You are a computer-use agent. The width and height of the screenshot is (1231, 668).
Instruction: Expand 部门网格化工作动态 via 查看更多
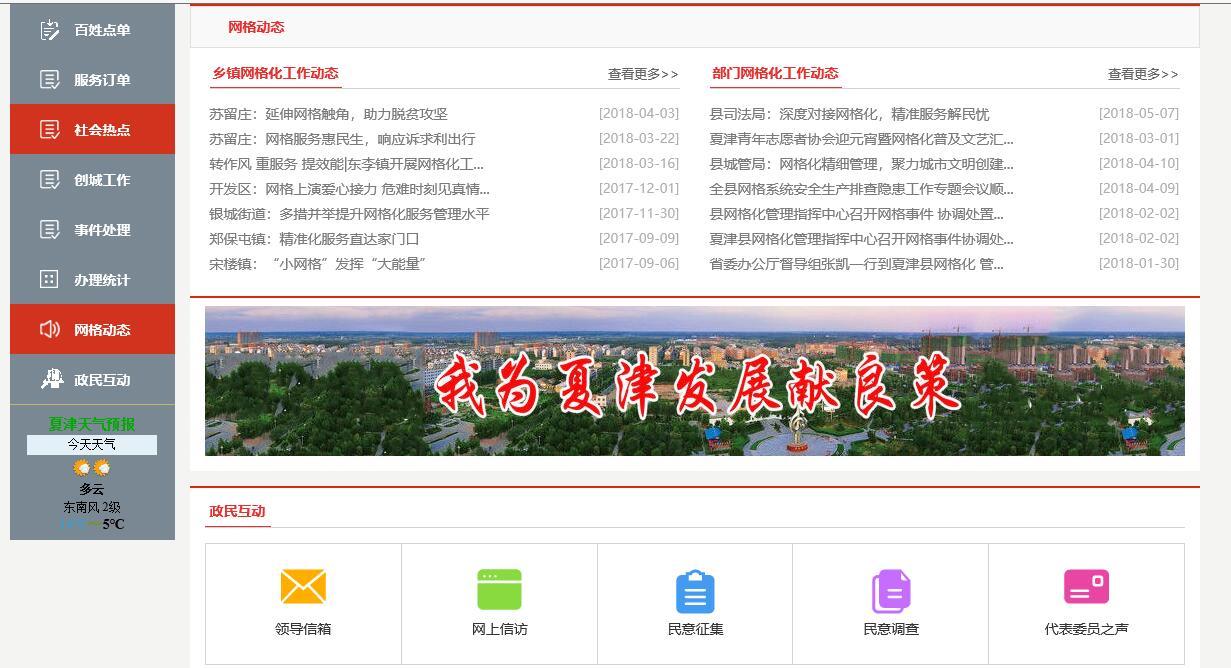(1141, 73)
